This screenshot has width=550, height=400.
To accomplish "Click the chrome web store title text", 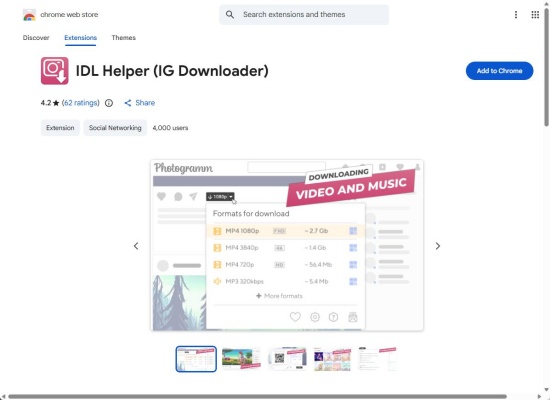I will point(69,14).
